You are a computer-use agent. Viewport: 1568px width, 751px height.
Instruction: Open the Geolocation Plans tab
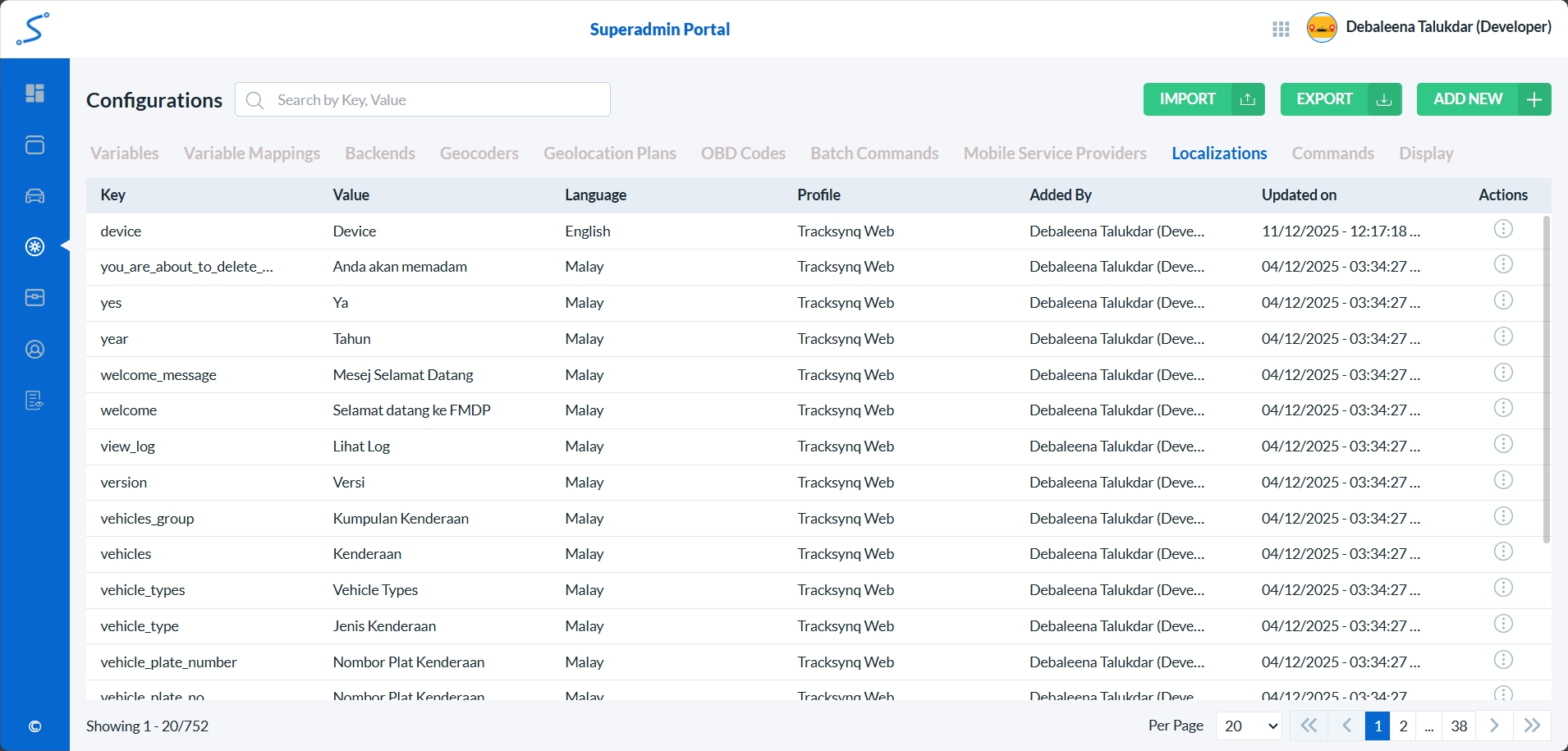610,153
